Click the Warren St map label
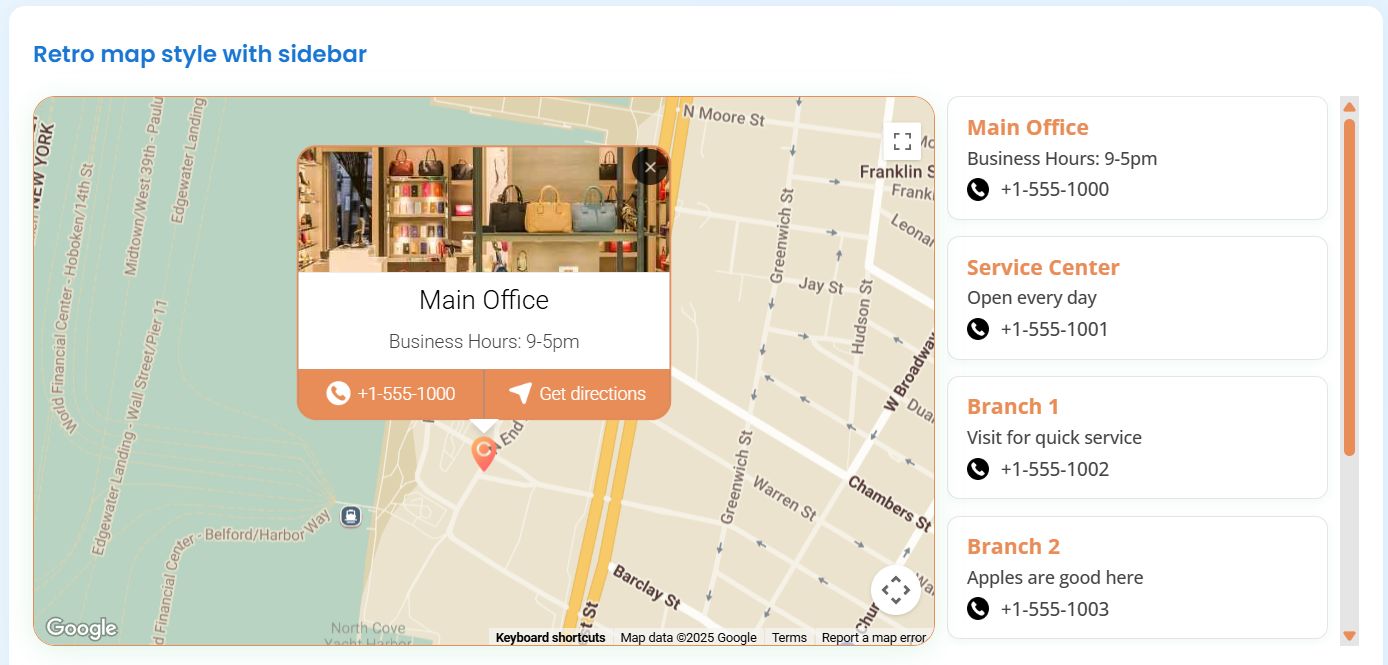The image size is (1388, 665). coord(784,498)
